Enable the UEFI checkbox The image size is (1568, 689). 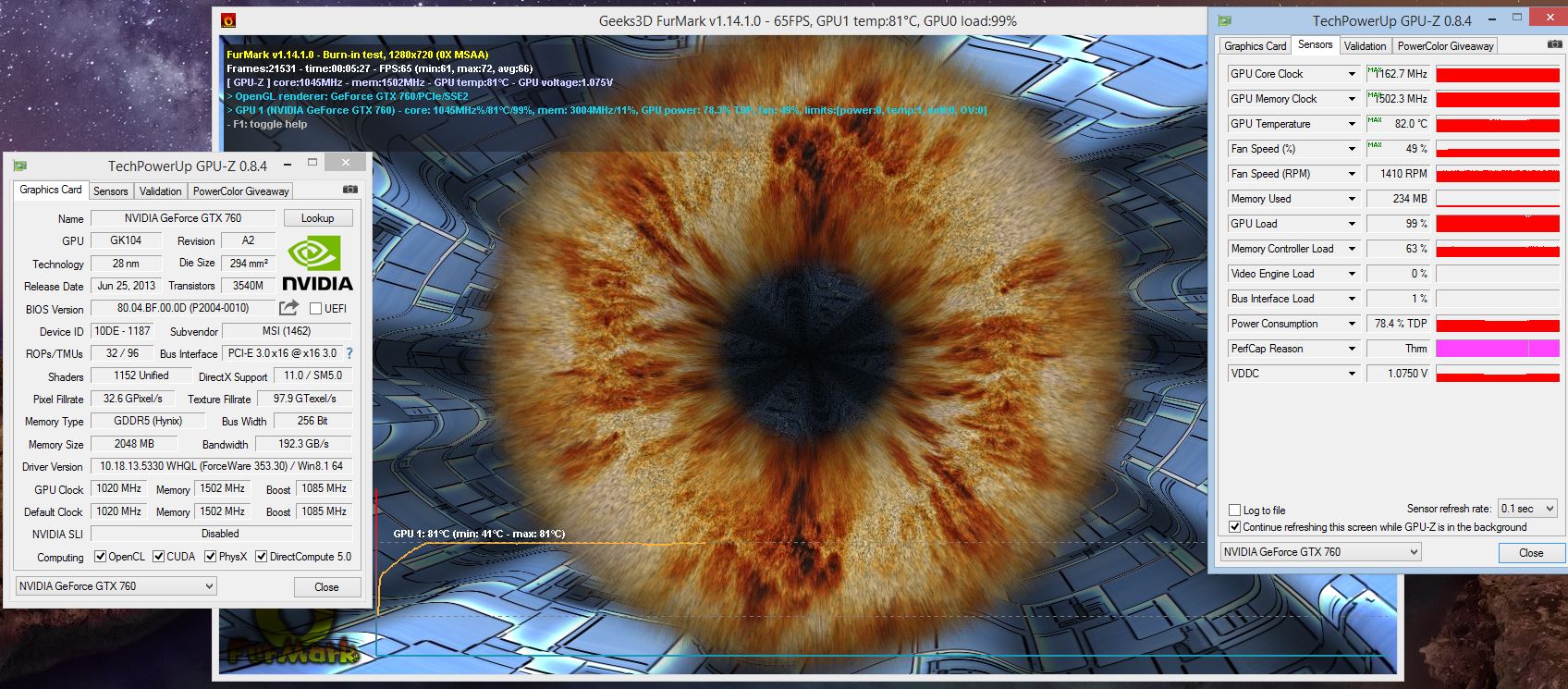click(315, 309)
